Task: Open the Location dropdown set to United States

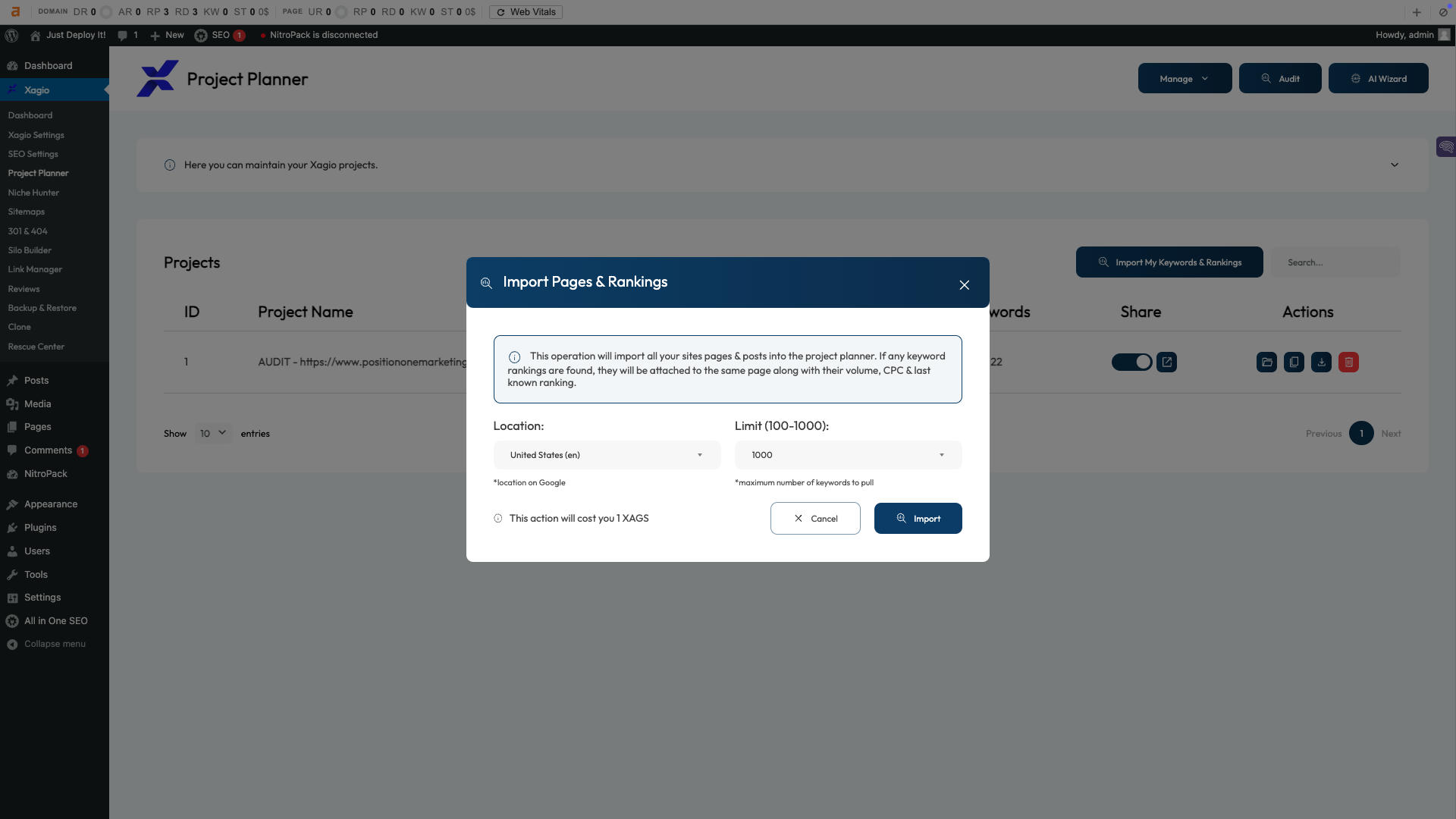Action: (x=607, y=455)
